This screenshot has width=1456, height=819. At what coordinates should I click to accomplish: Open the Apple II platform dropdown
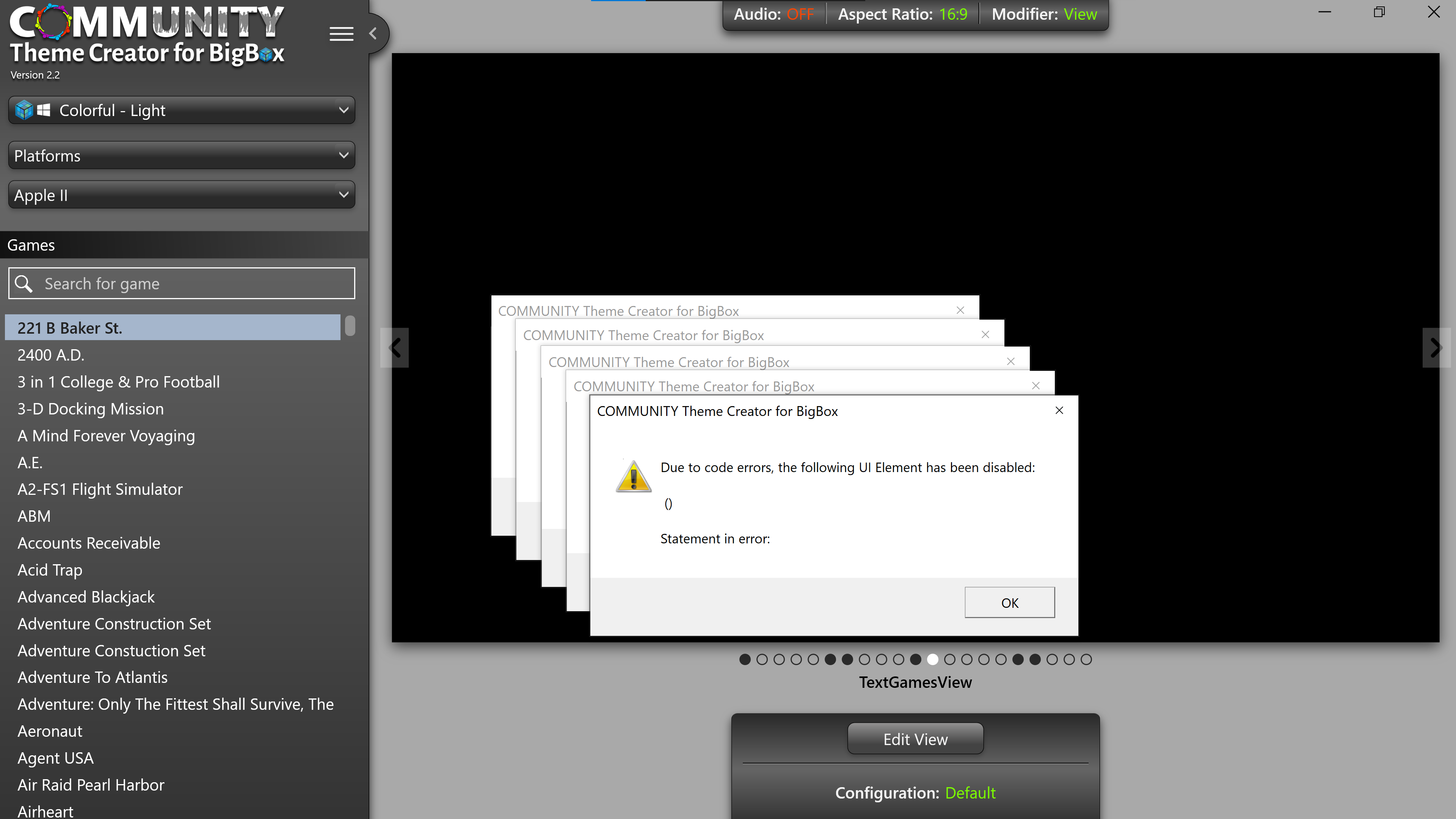click(x=182, y=195)
